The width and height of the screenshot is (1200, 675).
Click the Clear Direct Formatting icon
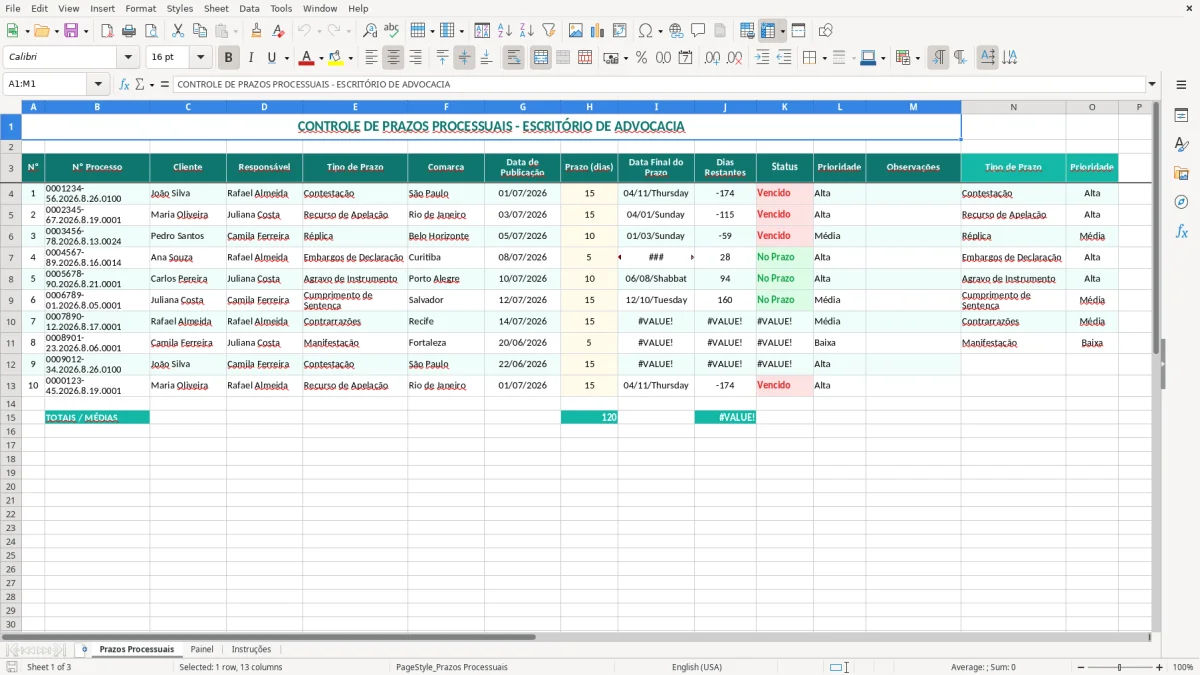(x=278, y=31)
